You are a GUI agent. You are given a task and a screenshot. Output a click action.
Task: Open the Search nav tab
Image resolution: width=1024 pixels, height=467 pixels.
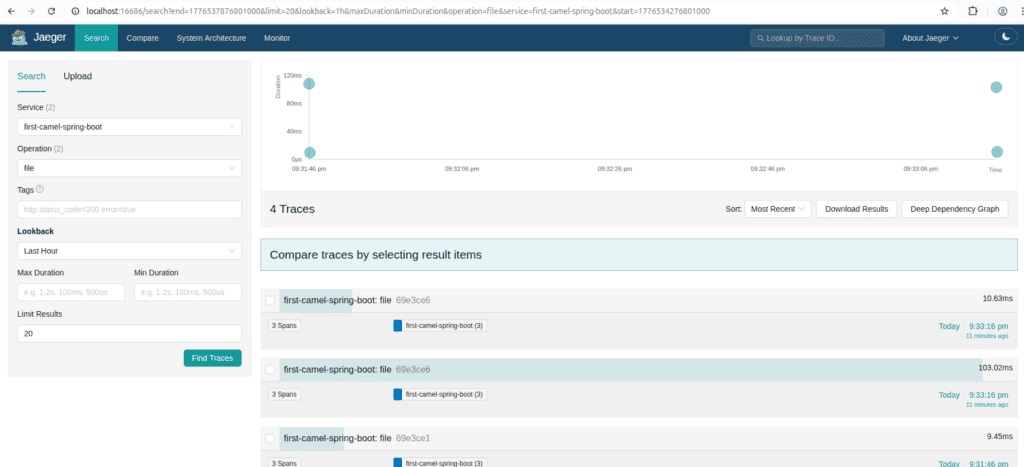click(x=96, y=38)
